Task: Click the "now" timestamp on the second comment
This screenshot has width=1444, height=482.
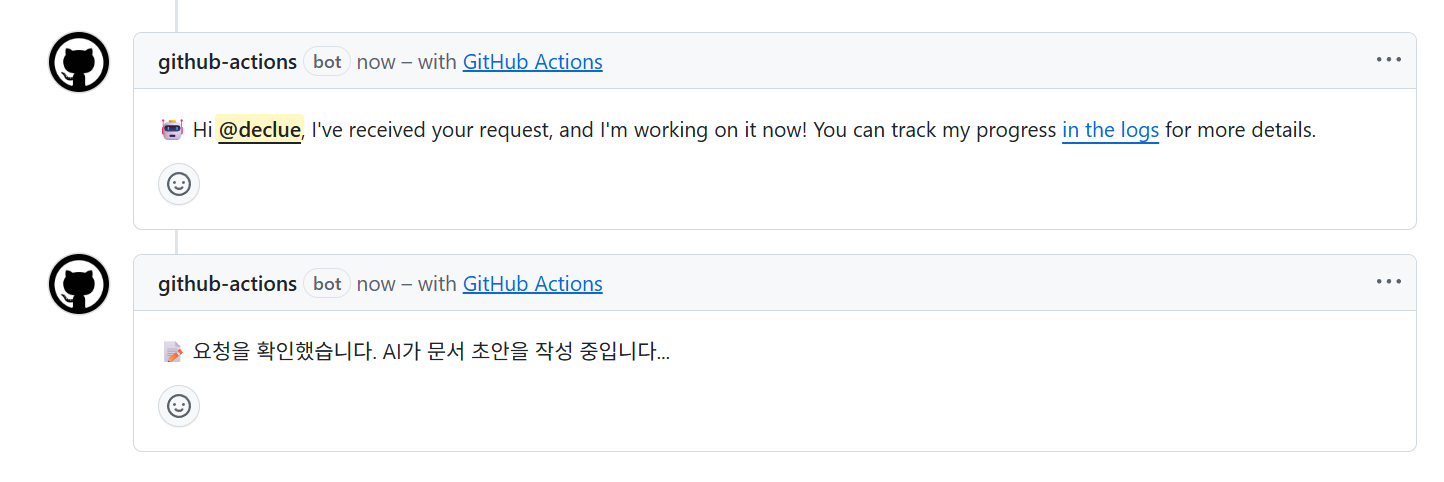Action: tap(376, 284)
